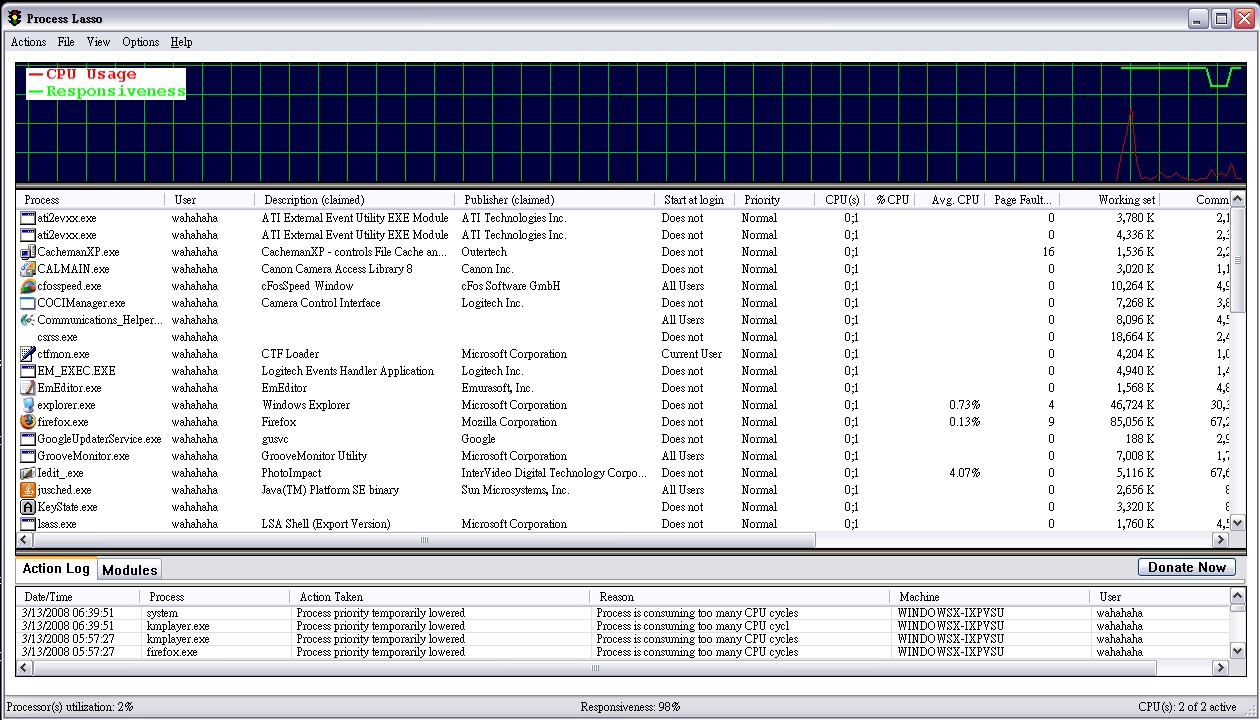
Task: Click the Process Lasso title bar icon
Action: (x=14, y=18)
